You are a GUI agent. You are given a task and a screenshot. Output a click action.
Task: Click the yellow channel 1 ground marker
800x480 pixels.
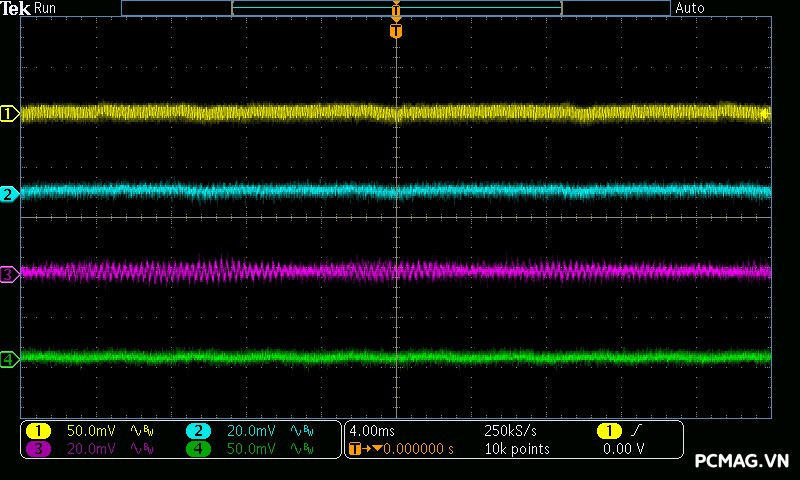point(9,114)
